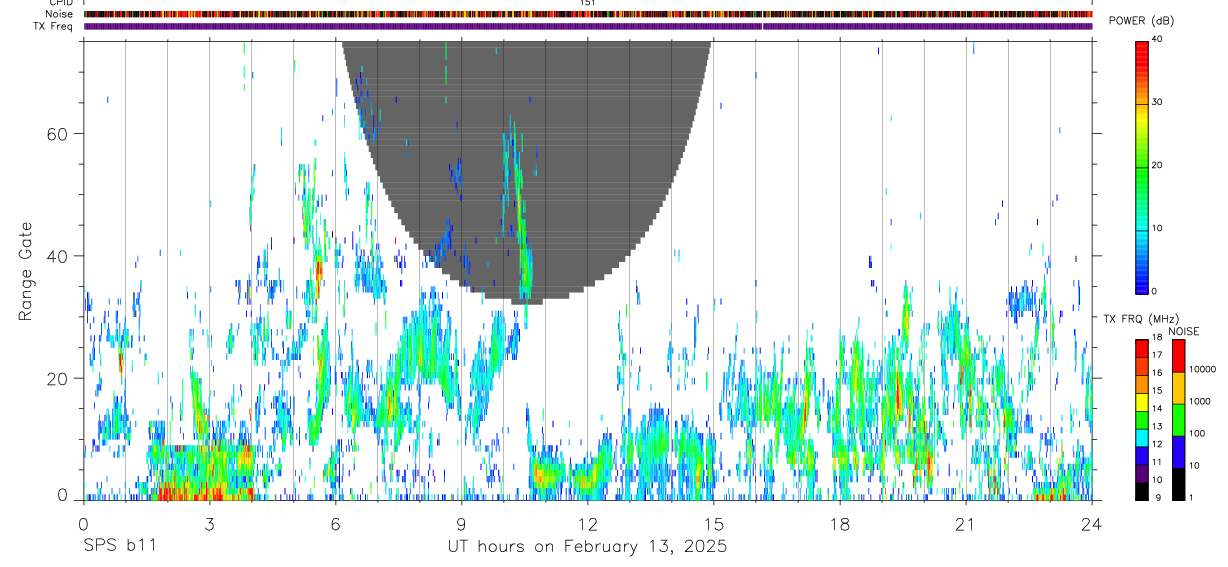This screenshot has width=1228, height=567.
Task: Click the 21 tick on the UT hours axis
Action: click(x=965, y=524)
